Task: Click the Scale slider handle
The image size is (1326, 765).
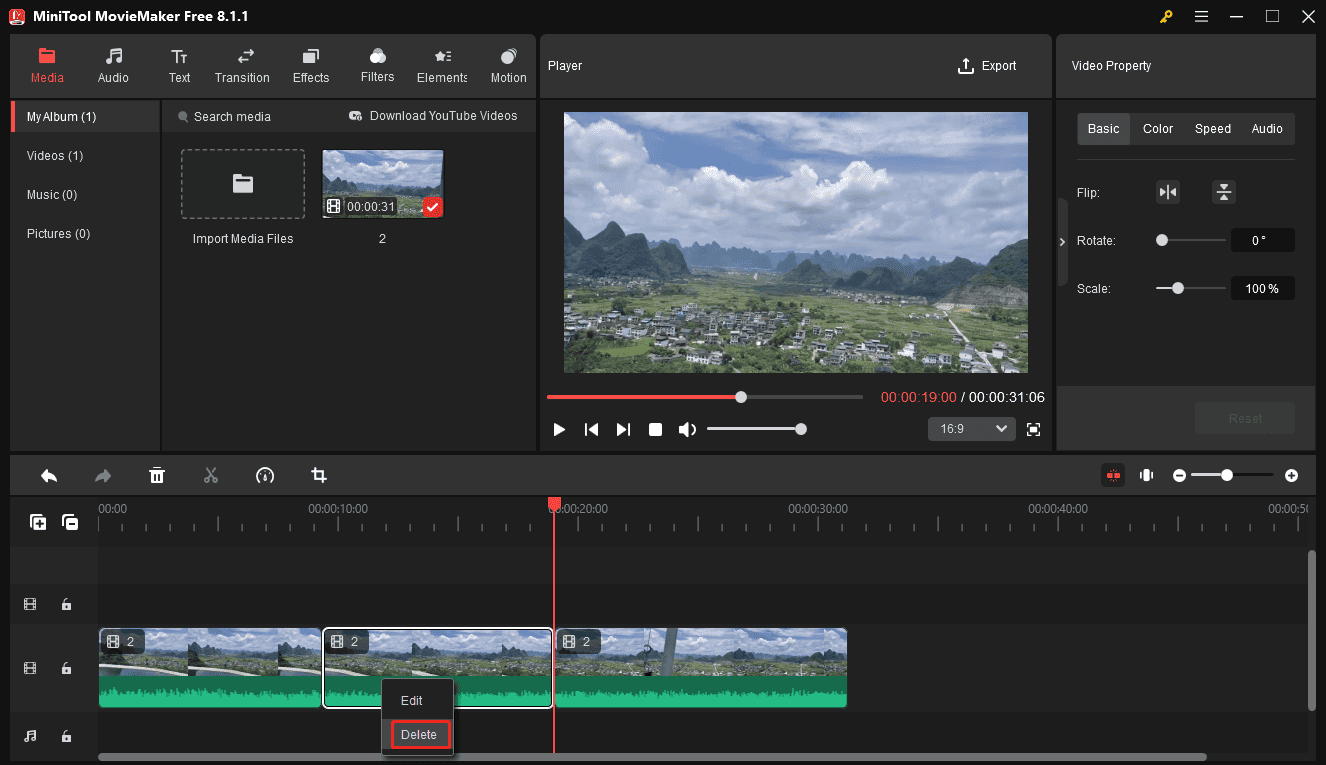Action: click(1178, 288)
